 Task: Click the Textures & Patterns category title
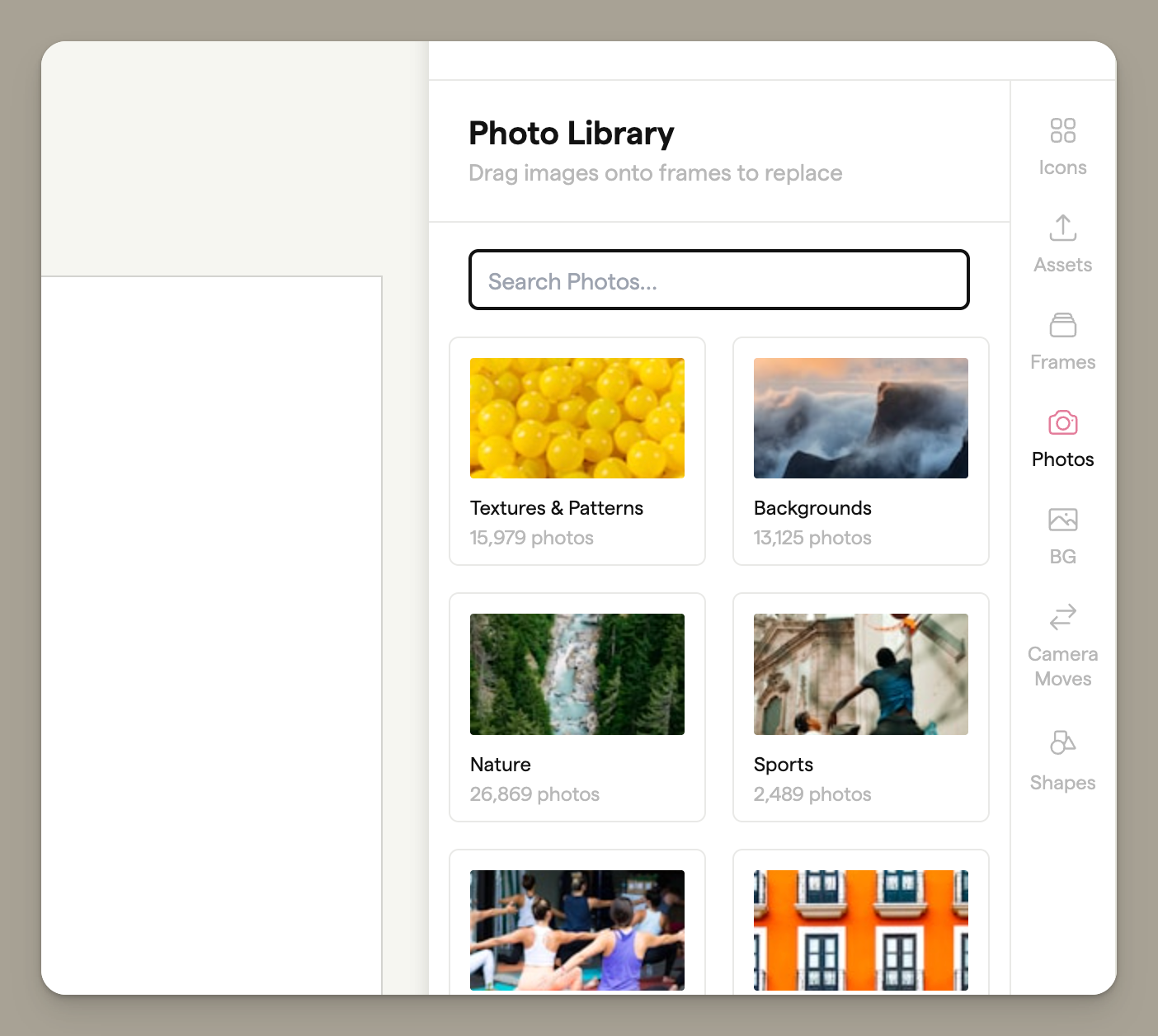click(556, 508)
